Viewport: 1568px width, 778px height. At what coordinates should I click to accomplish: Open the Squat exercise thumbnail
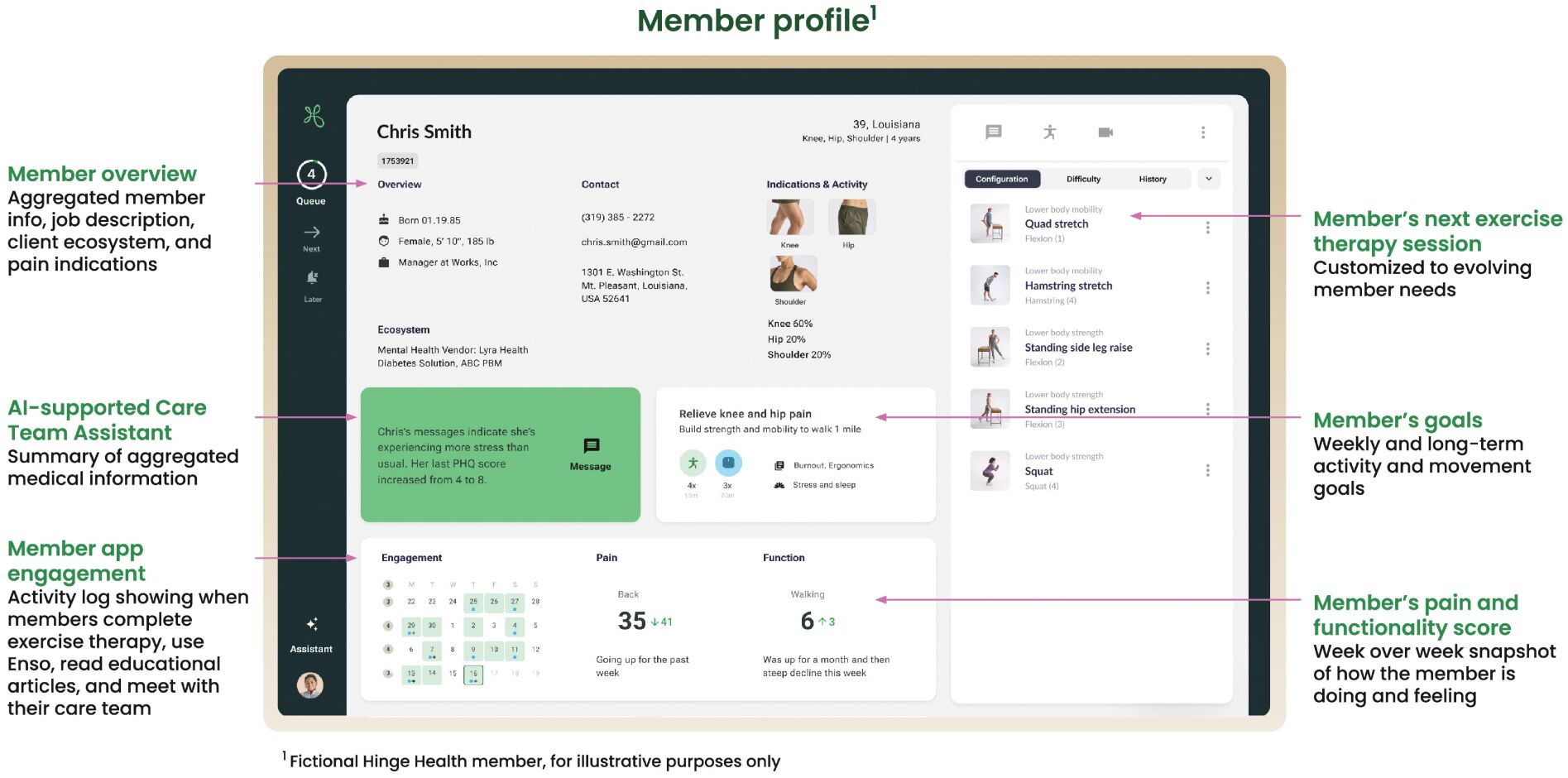990,470
